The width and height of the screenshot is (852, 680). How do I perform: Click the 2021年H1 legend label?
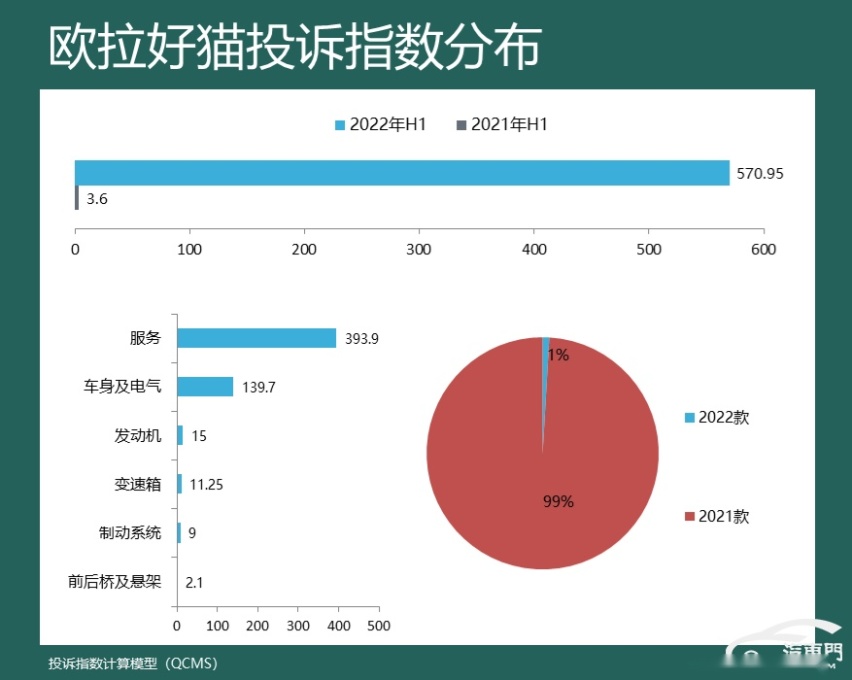[509, 124]
